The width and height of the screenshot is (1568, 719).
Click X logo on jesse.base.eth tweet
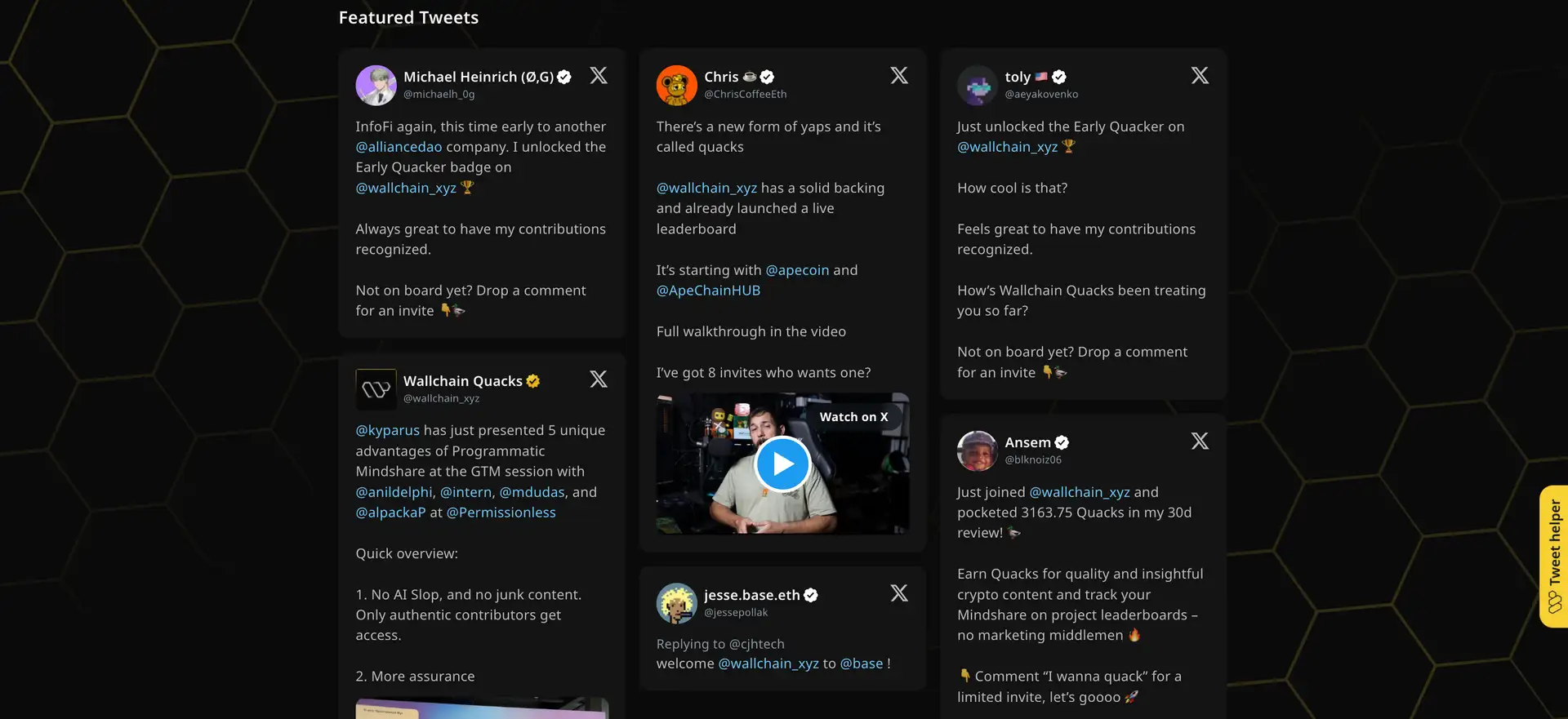[x=898, y=593]
